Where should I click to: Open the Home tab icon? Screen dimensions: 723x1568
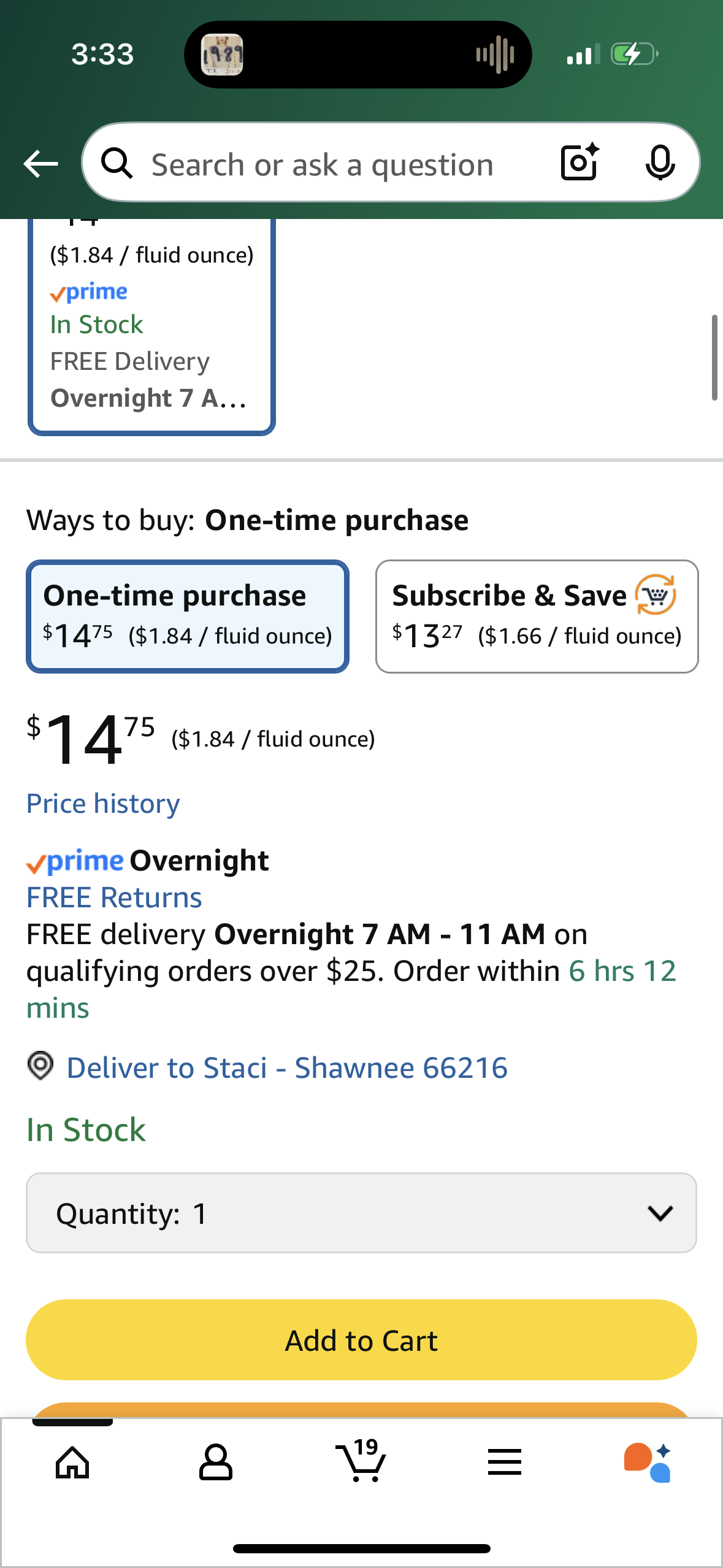(x=72, y=1462)
